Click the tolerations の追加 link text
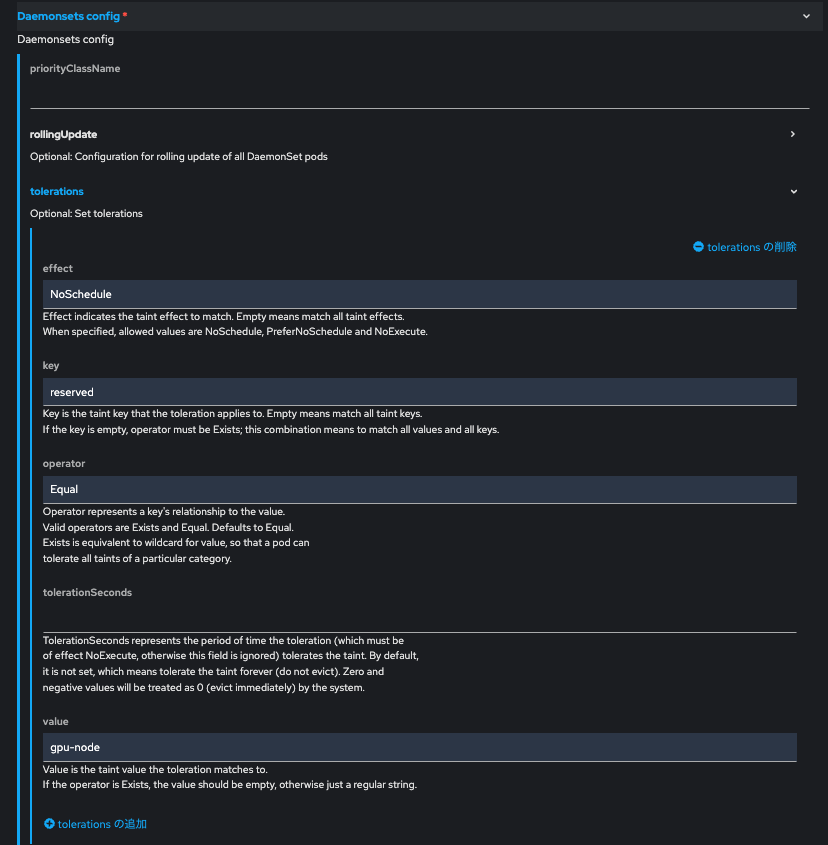 pos(102,824)
